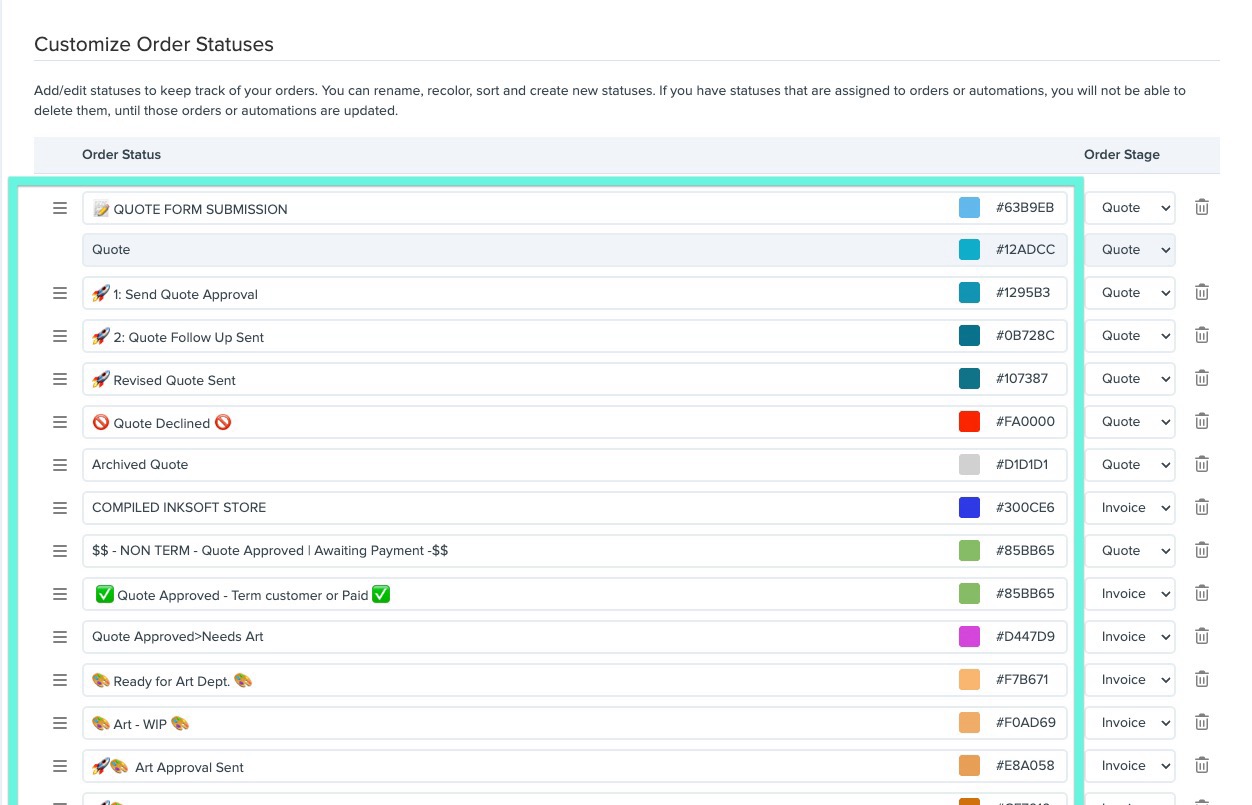Open Invoice dropdown for Art - WIP
Image resolution: width=1252 pixels, height=805 pixels.
point(1131,723)
